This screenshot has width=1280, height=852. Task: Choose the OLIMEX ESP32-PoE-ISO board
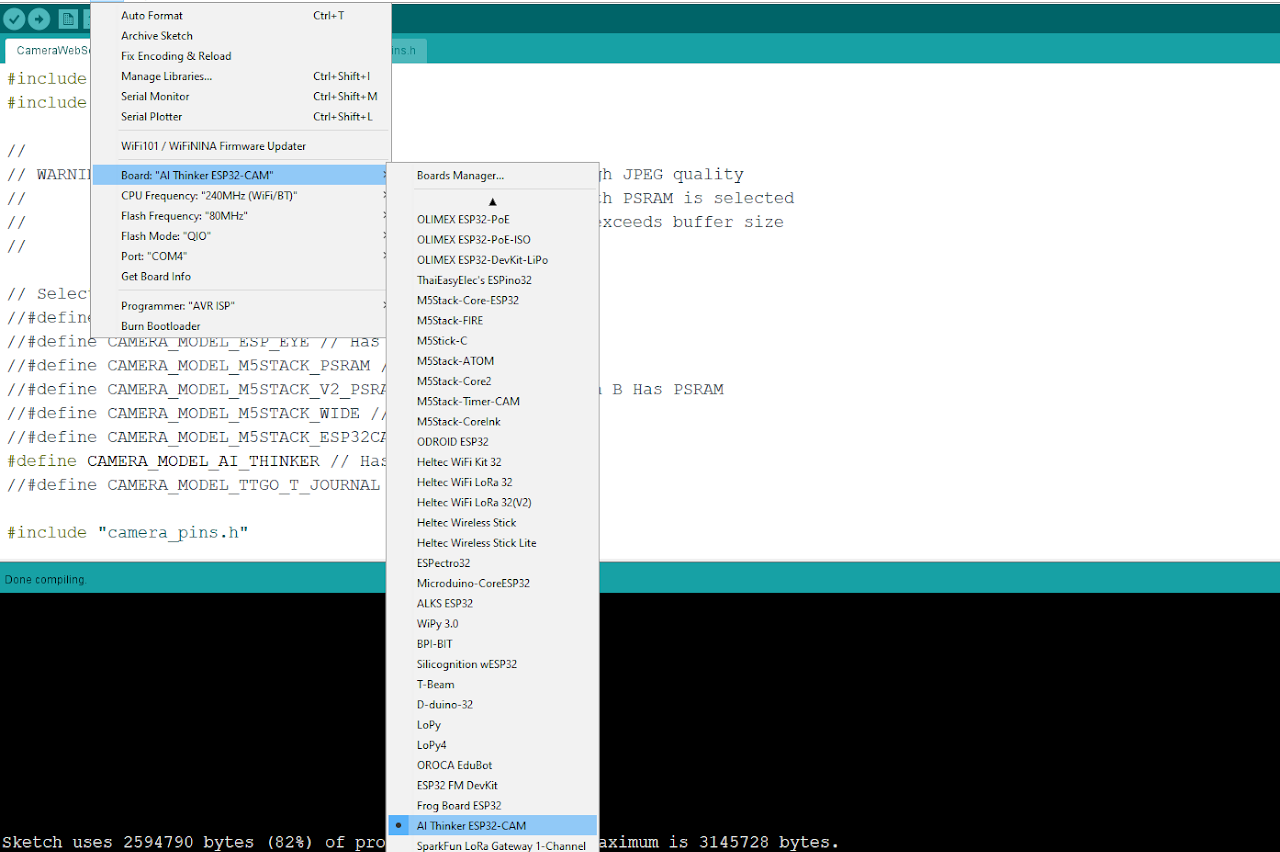click(x=493, y=239)
